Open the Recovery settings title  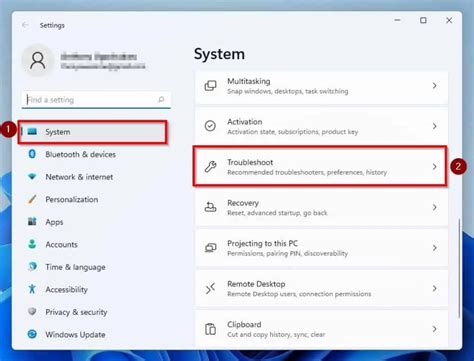click(243, 203)
